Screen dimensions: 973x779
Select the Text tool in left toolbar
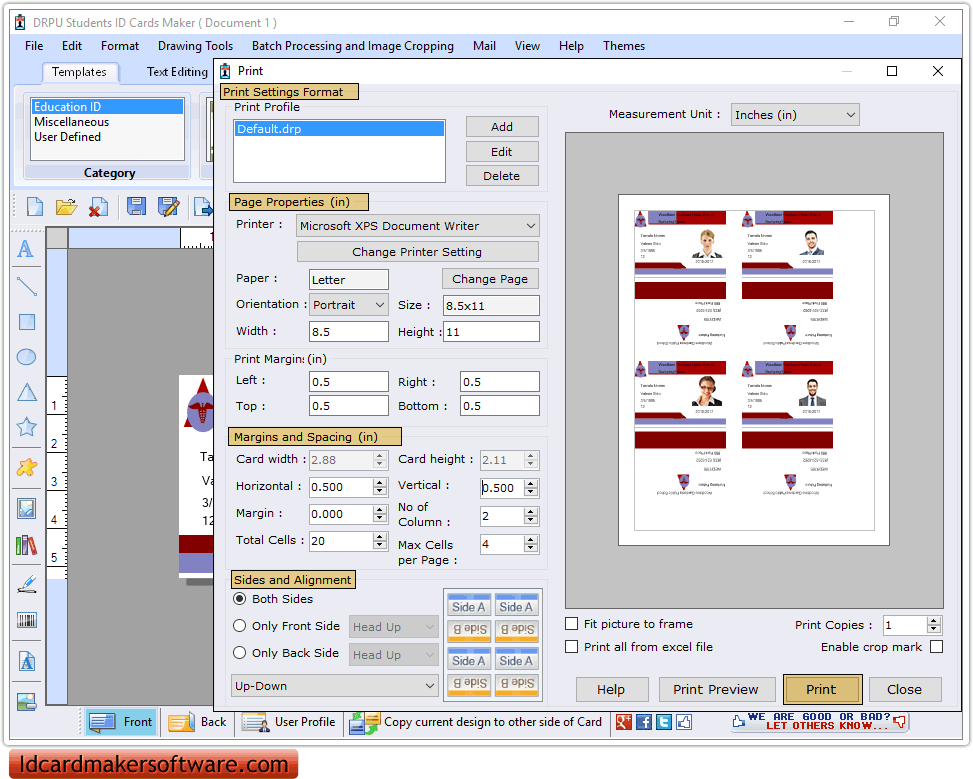click(x=26, y=249)
